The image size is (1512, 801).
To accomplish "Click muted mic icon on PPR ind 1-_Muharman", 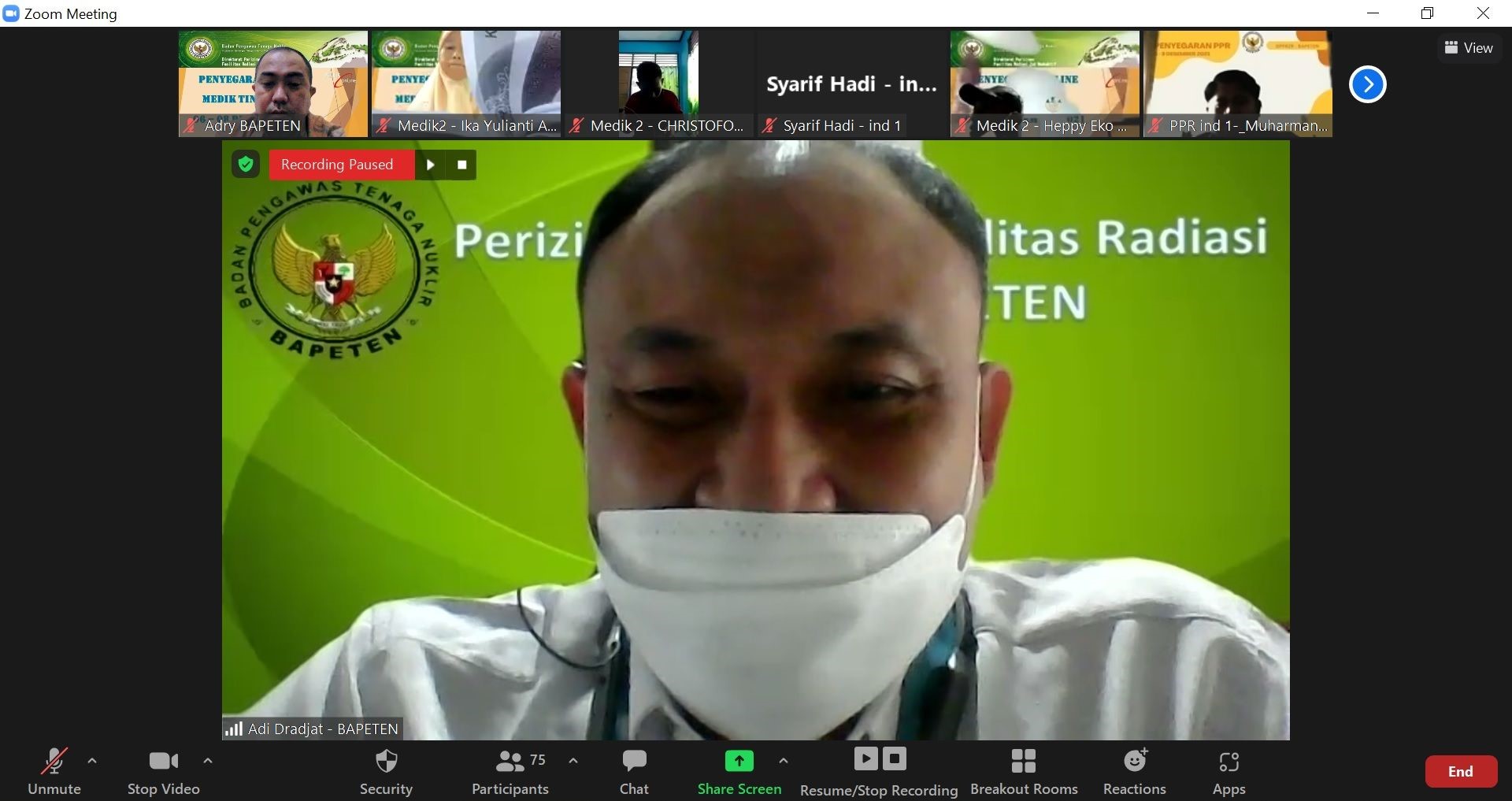I will point(1155,125).
